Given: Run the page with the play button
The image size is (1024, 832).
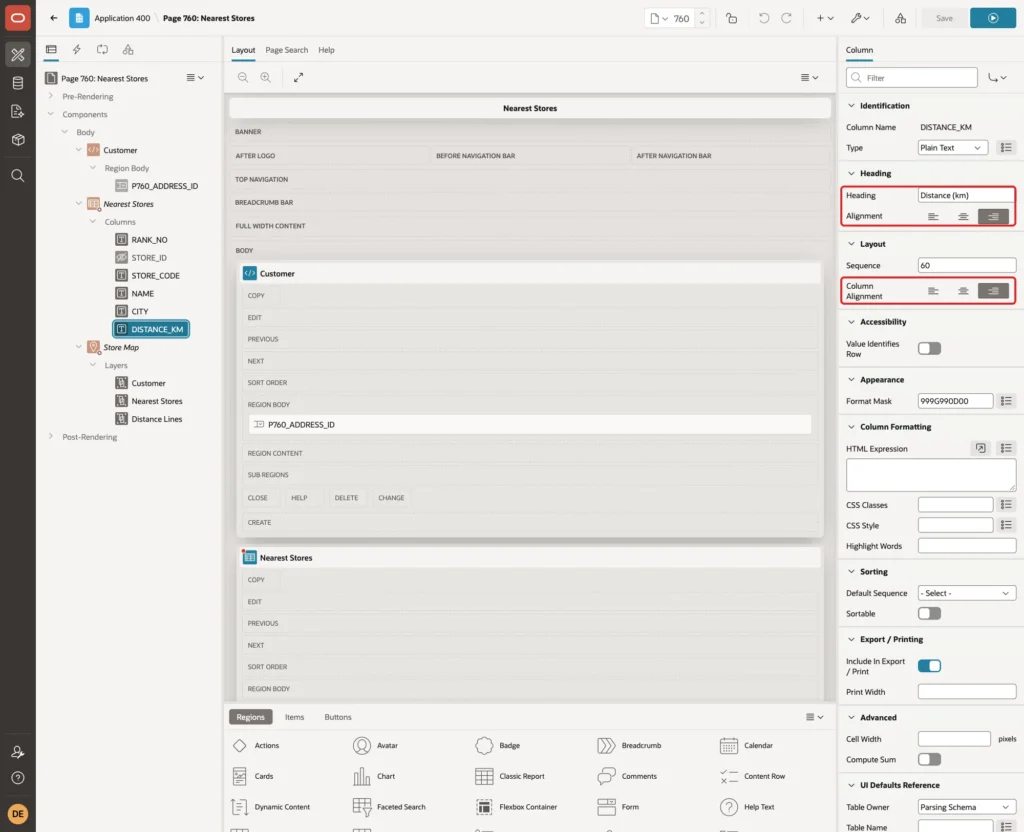Looking at the screenshot, I should (x=992, y=18).
